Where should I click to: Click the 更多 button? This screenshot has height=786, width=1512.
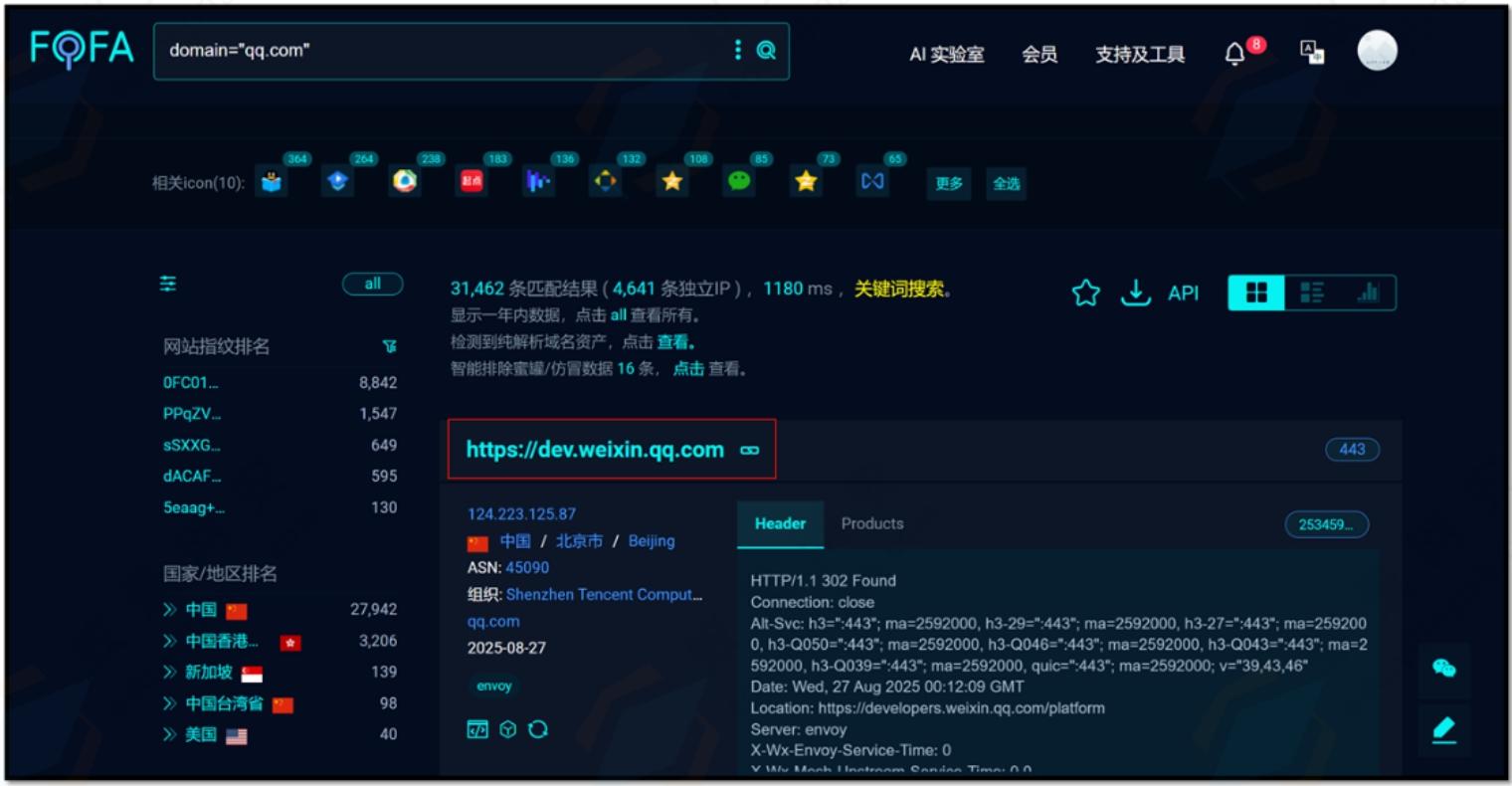[949, 183]
